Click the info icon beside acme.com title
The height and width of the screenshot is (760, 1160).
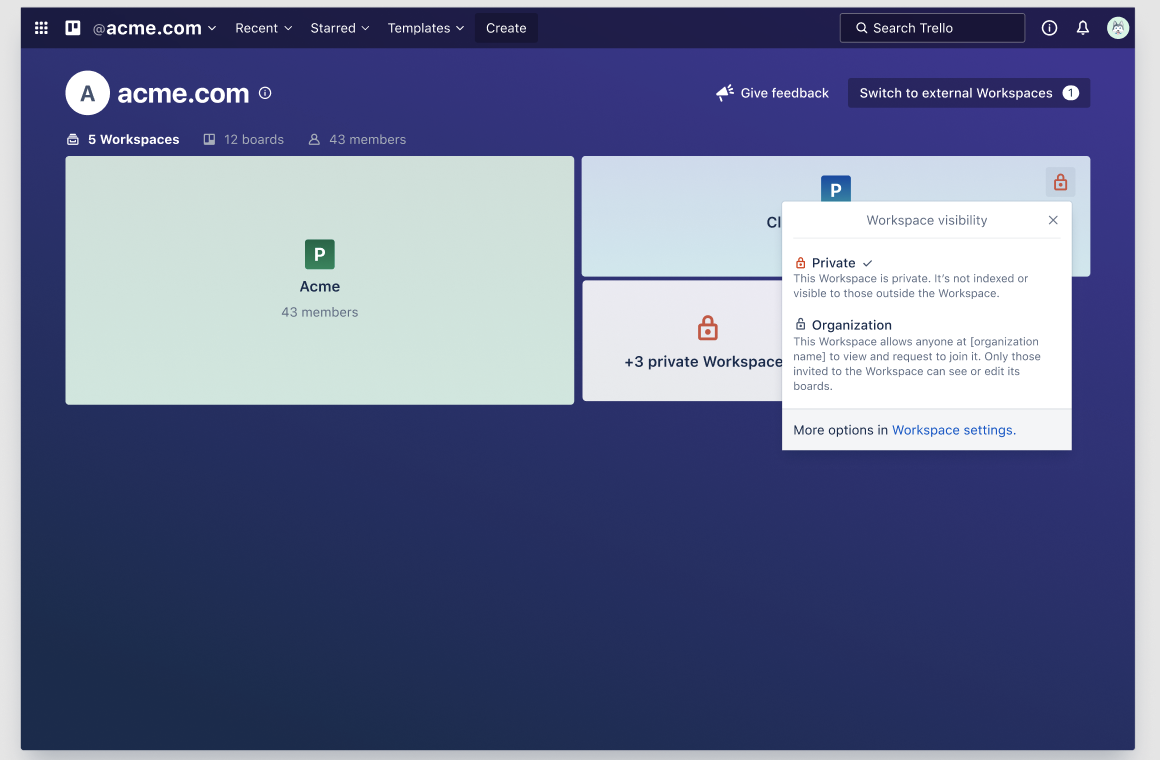click(x=265, y=93)
